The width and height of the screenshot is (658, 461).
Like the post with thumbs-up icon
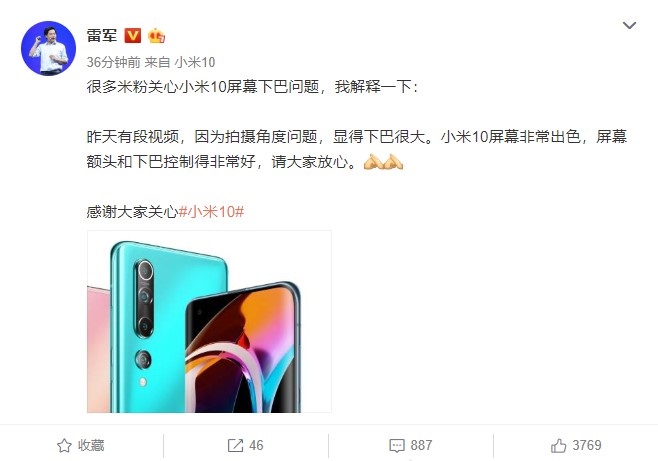pos(558,445)
